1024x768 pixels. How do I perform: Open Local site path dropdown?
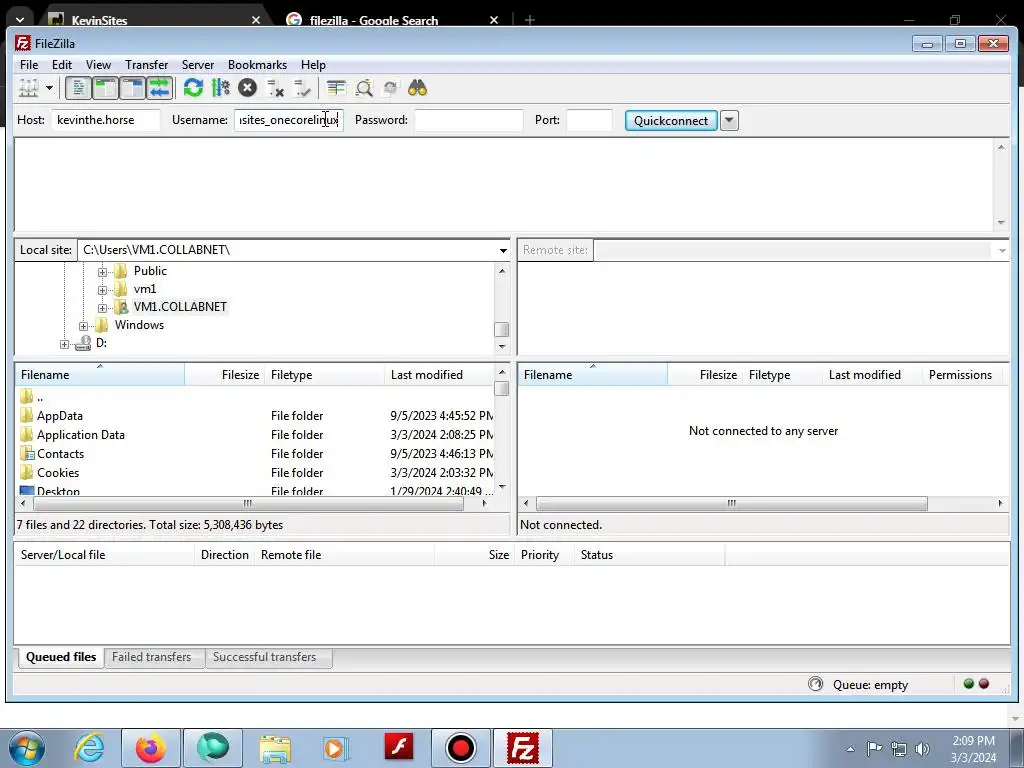[503, 250]
